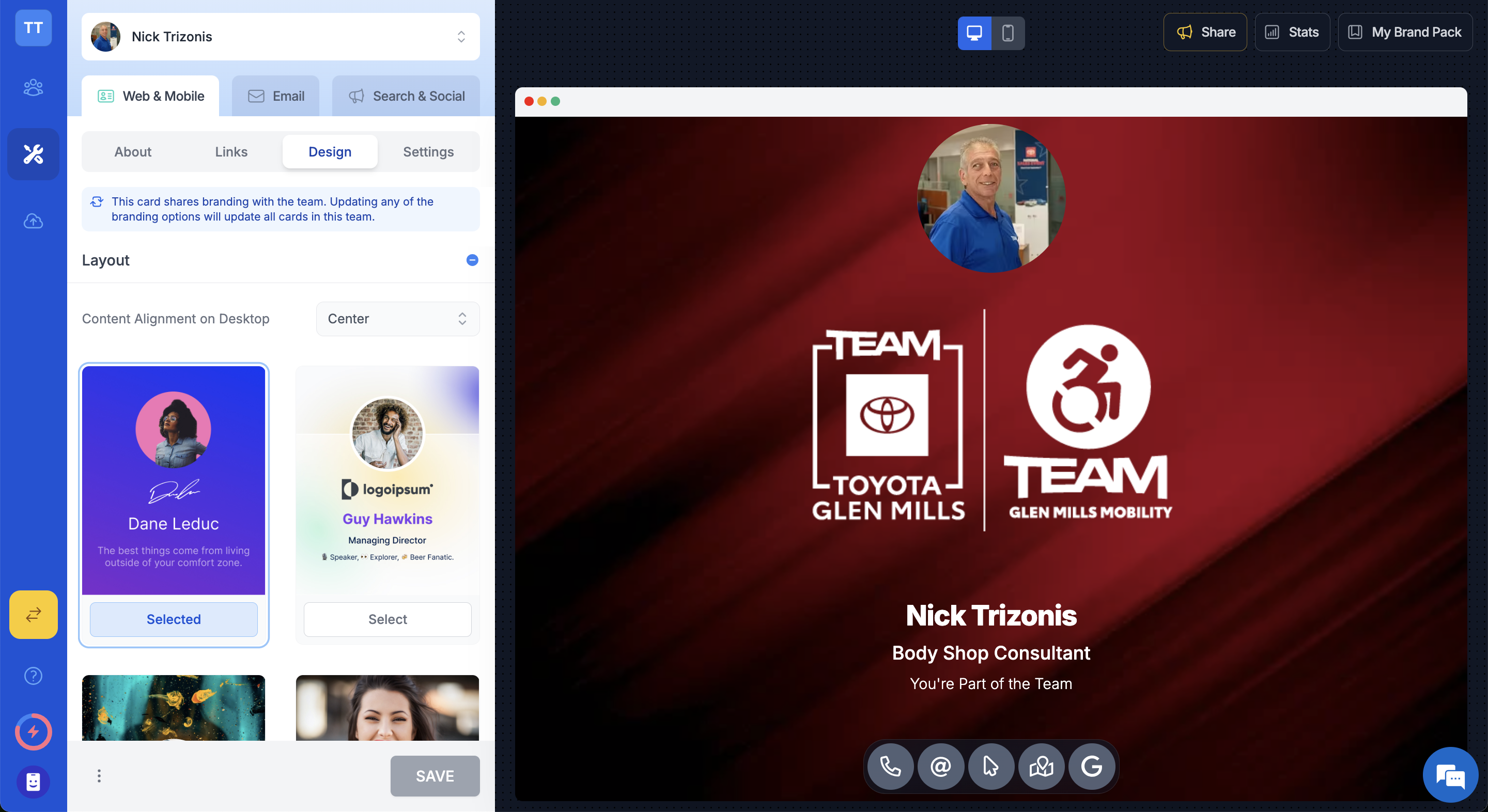Switch to the Web & Mobile tab
The height and width of the screenshot is (812, 1488).
pyautogui.click(x=150, y=96)
